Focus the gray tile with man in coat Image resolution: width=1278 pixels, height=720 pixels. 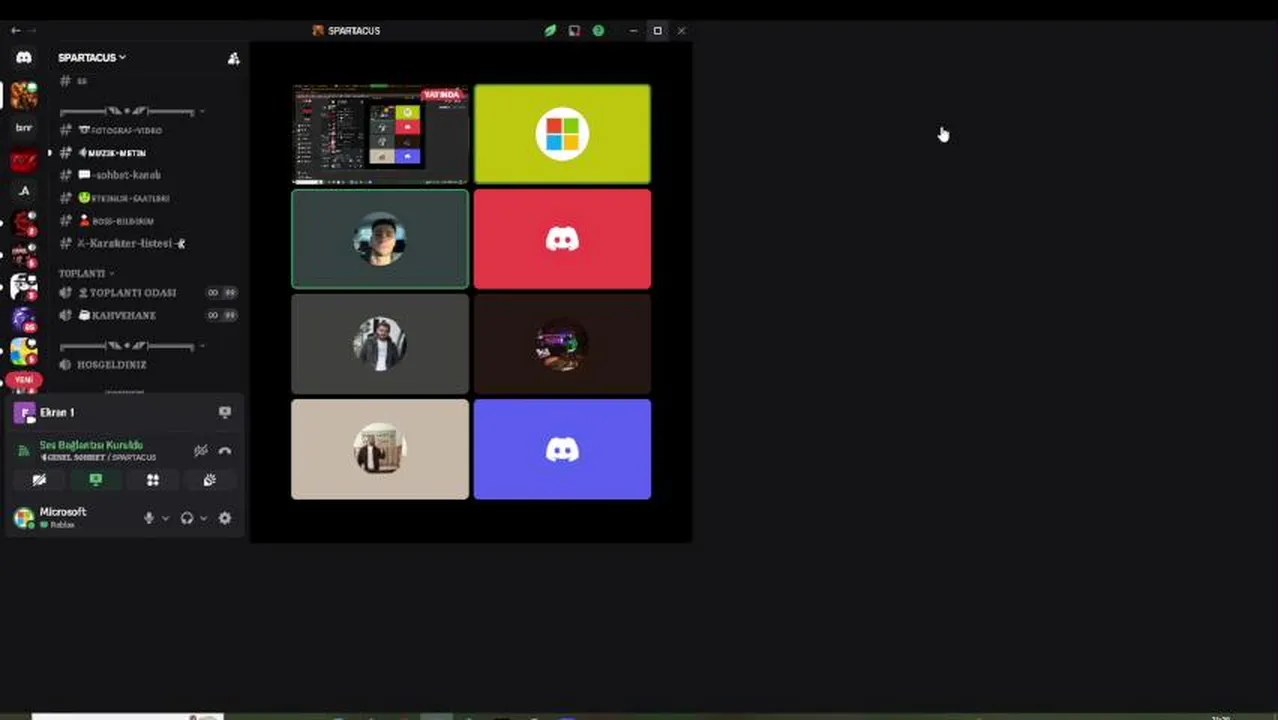click(380, 344)
